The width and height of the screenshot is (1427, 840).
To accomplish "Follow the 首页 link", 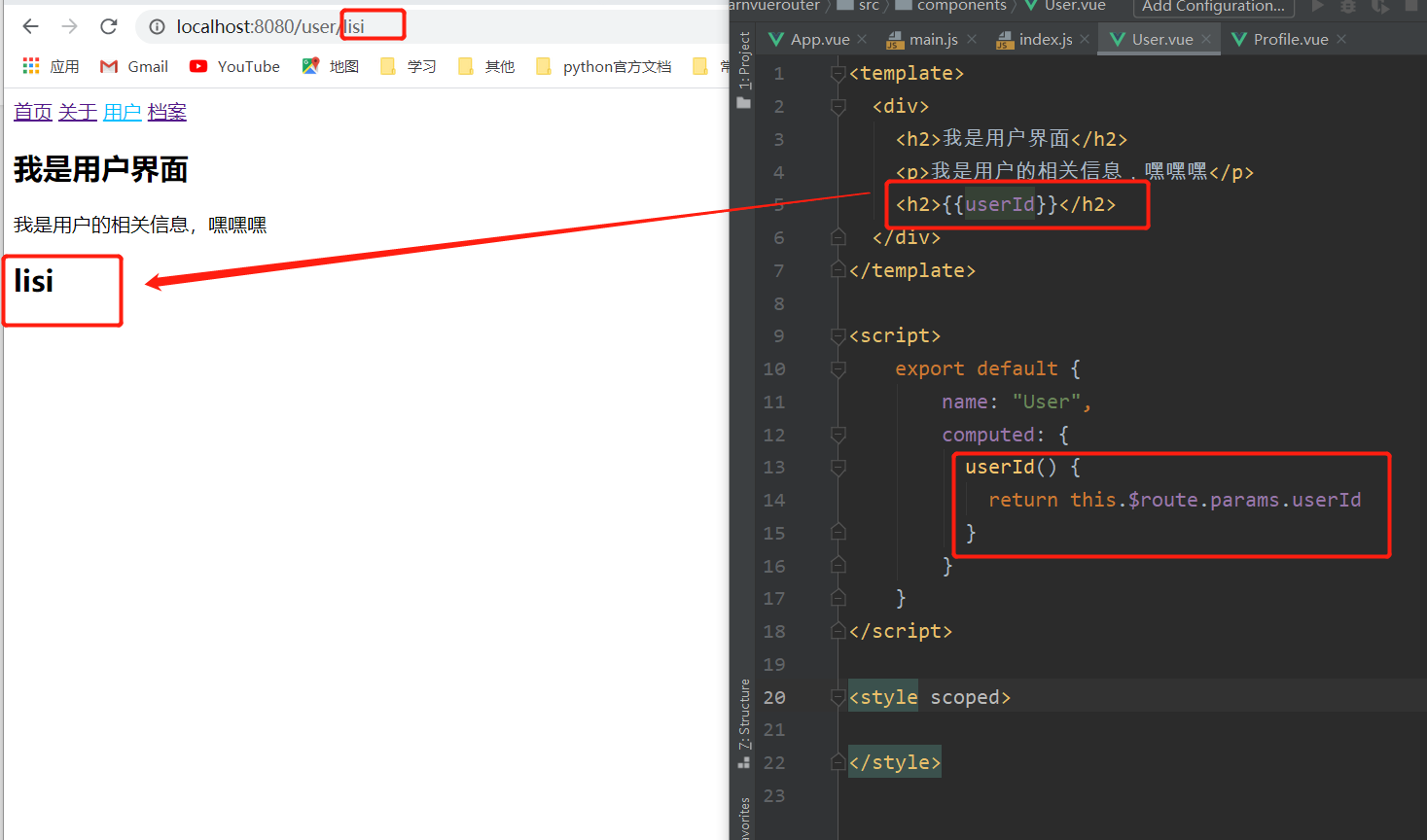I will (33, 112).
